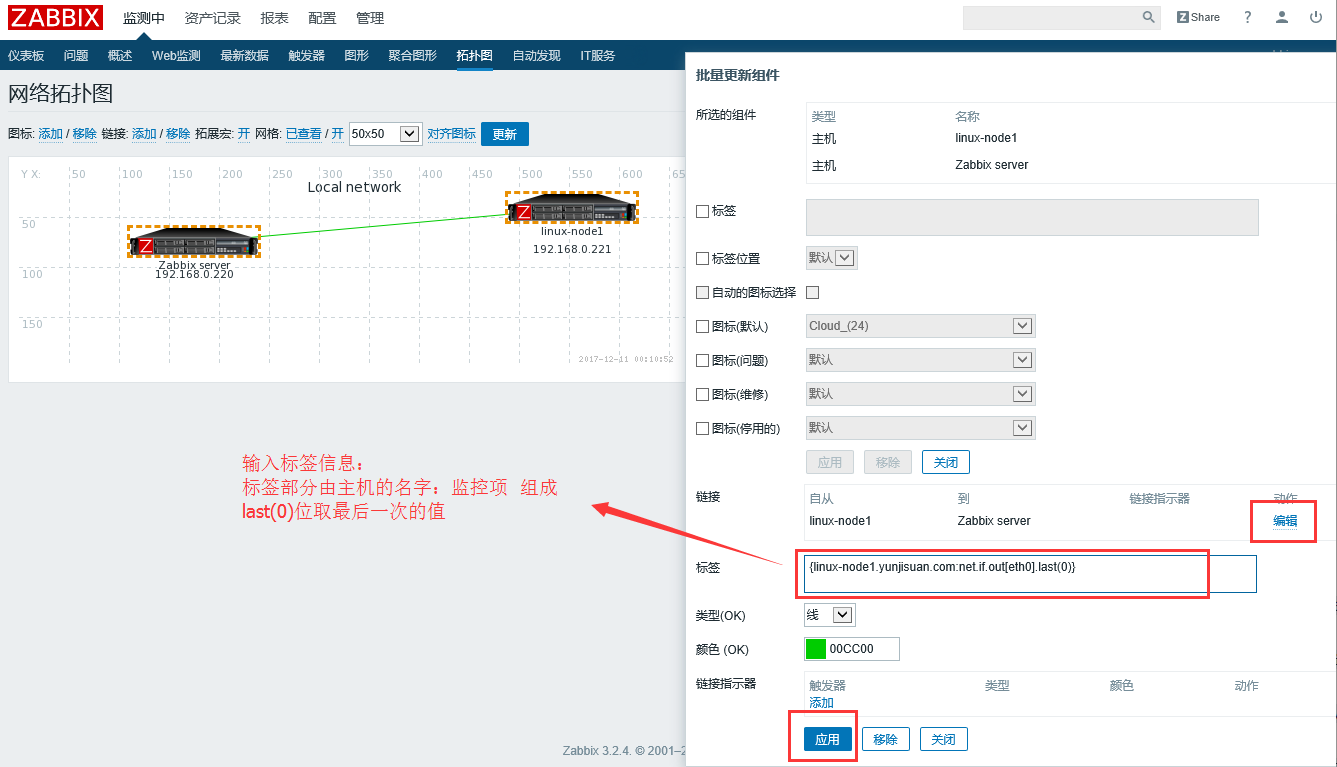Go to the 概述 tab

(120, 56)
